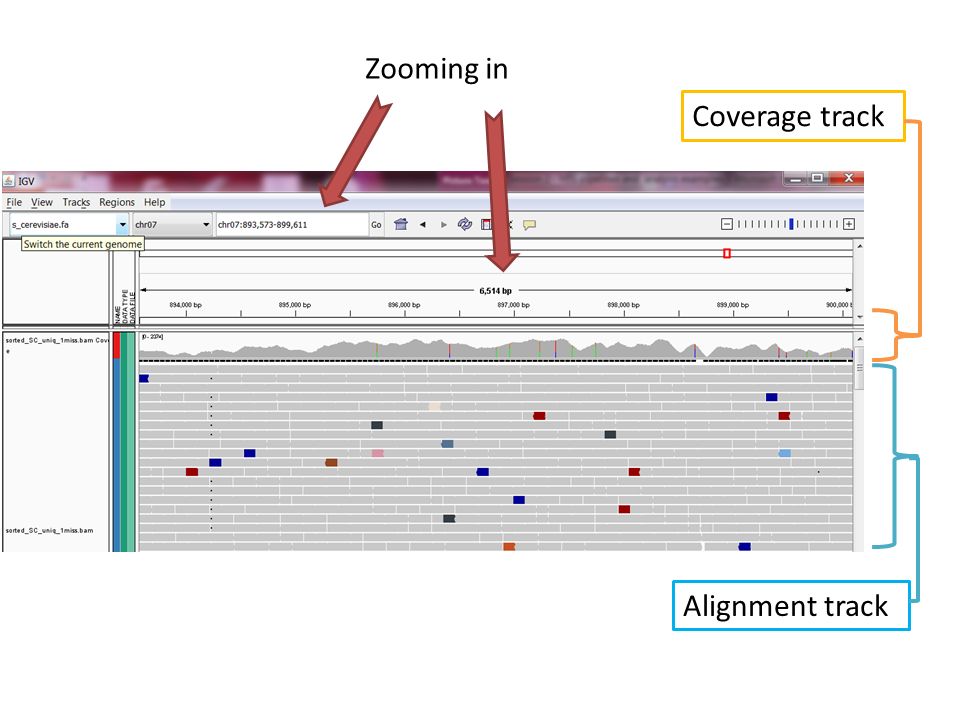Click the 894,000 bp ruler label
The image size is (960, 720).
pos(186,305)
